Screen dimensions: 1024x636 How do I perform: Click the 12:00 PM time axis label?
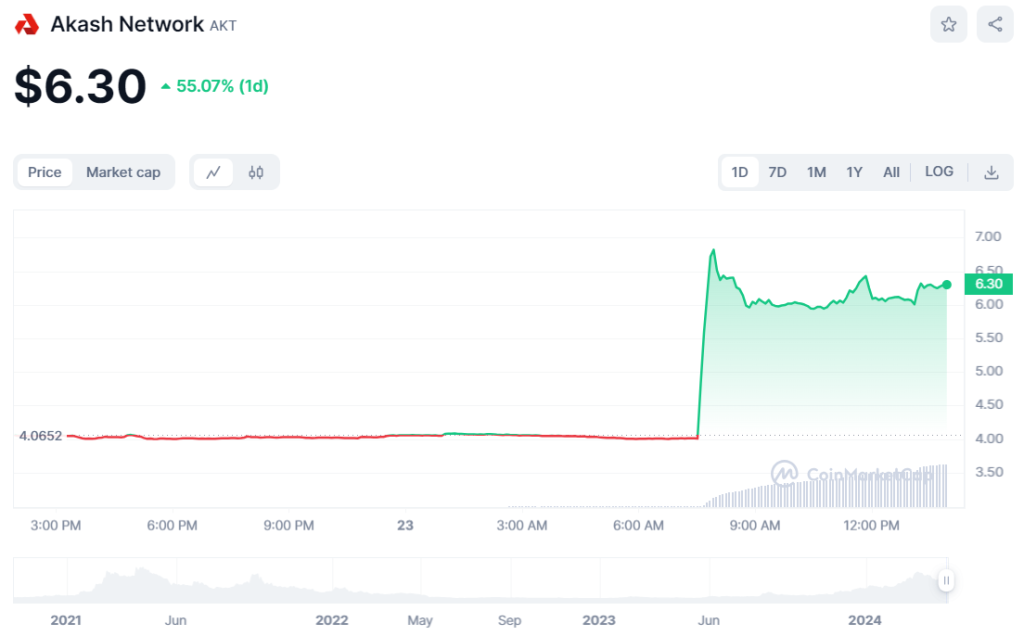871,526
